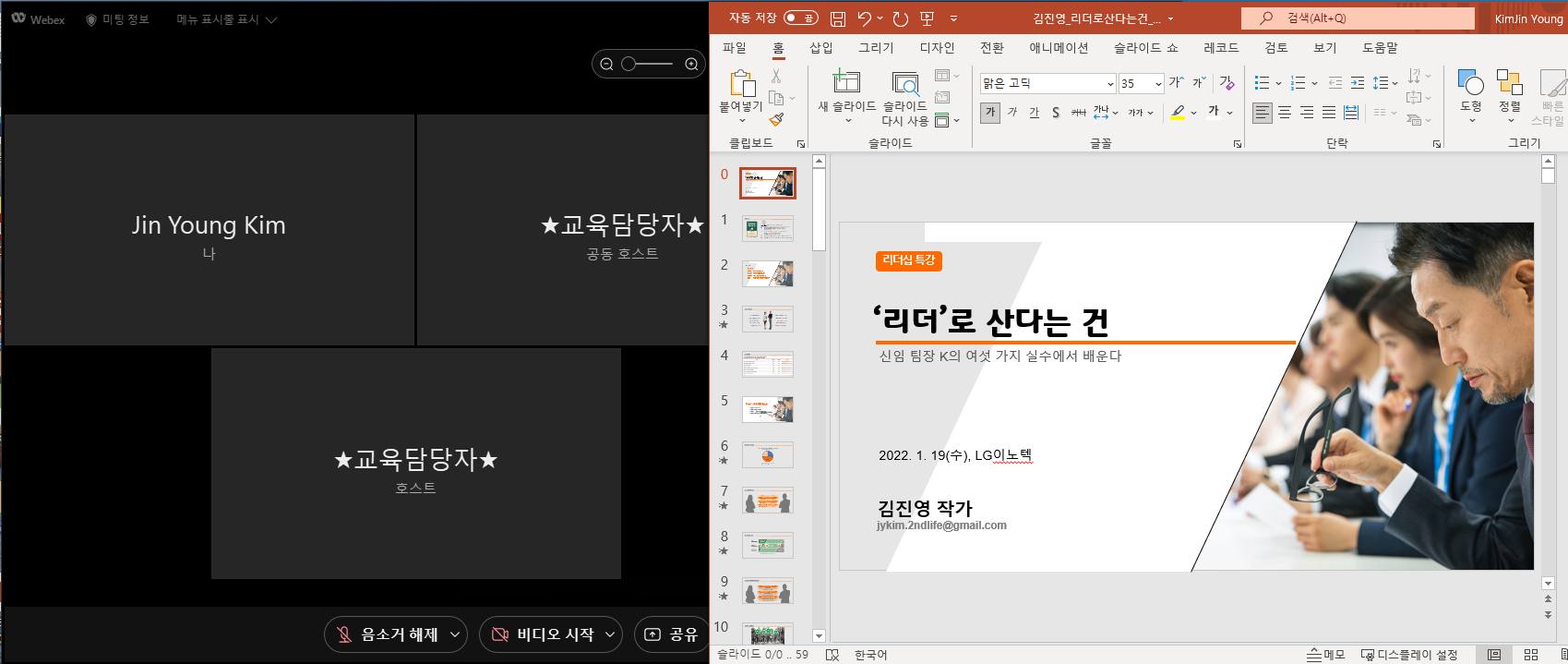Expand the line spacing dropdown arrow

[x=1395, y=84]
